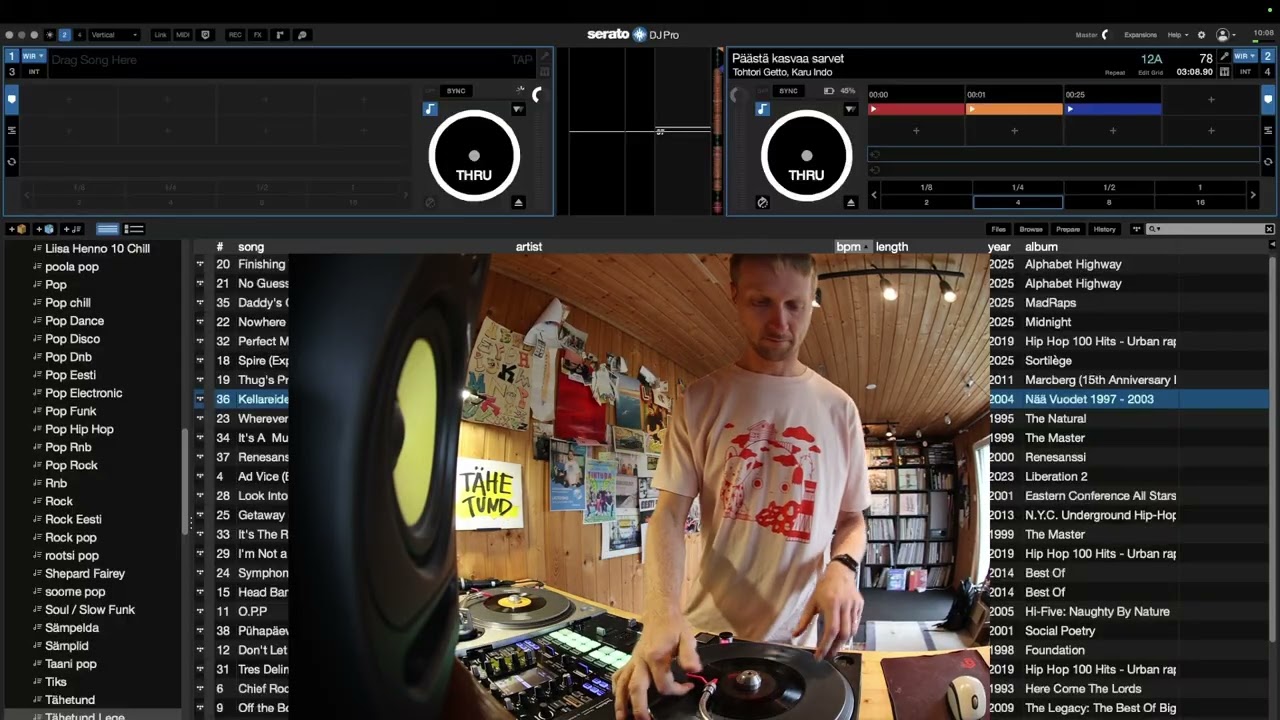The image size is (1280, 720).
Task: Click Edit Grid on the right deck
Action: [1151, 73]
